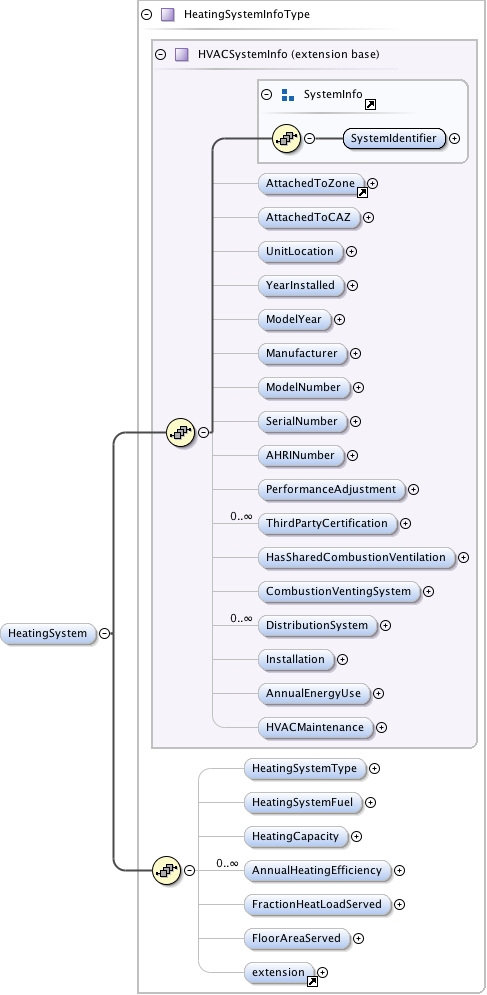The height and width of the screenshot is (995, 487).
Task: Expand the HeatingSystemFuel element
Action: coord(370,803)
